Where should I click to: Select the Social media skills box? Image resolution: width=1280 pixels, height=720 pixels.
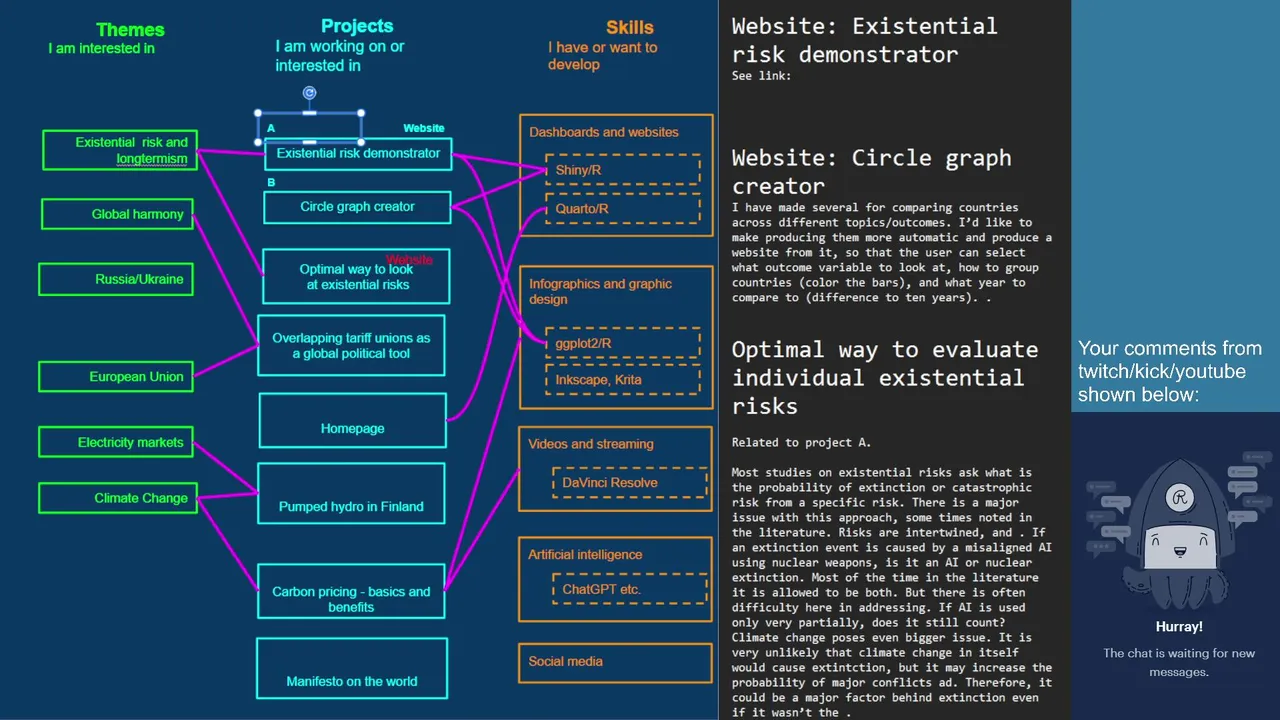pos(616,662)
